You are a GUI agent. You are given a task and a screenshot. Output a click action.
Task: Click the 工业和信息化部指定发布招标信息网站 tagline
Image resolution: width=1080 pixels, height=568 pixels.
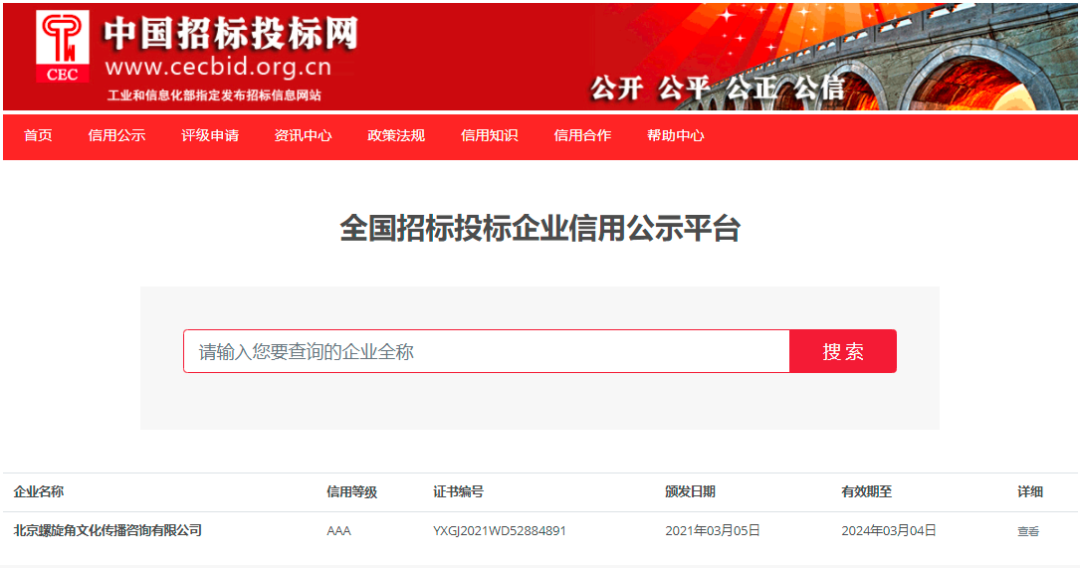click(x=214, y=96)
